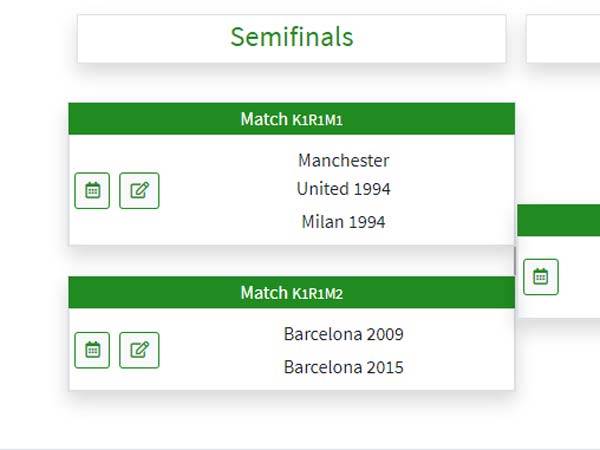Select the Semifinals round title
600x450 pixels.
291,38
